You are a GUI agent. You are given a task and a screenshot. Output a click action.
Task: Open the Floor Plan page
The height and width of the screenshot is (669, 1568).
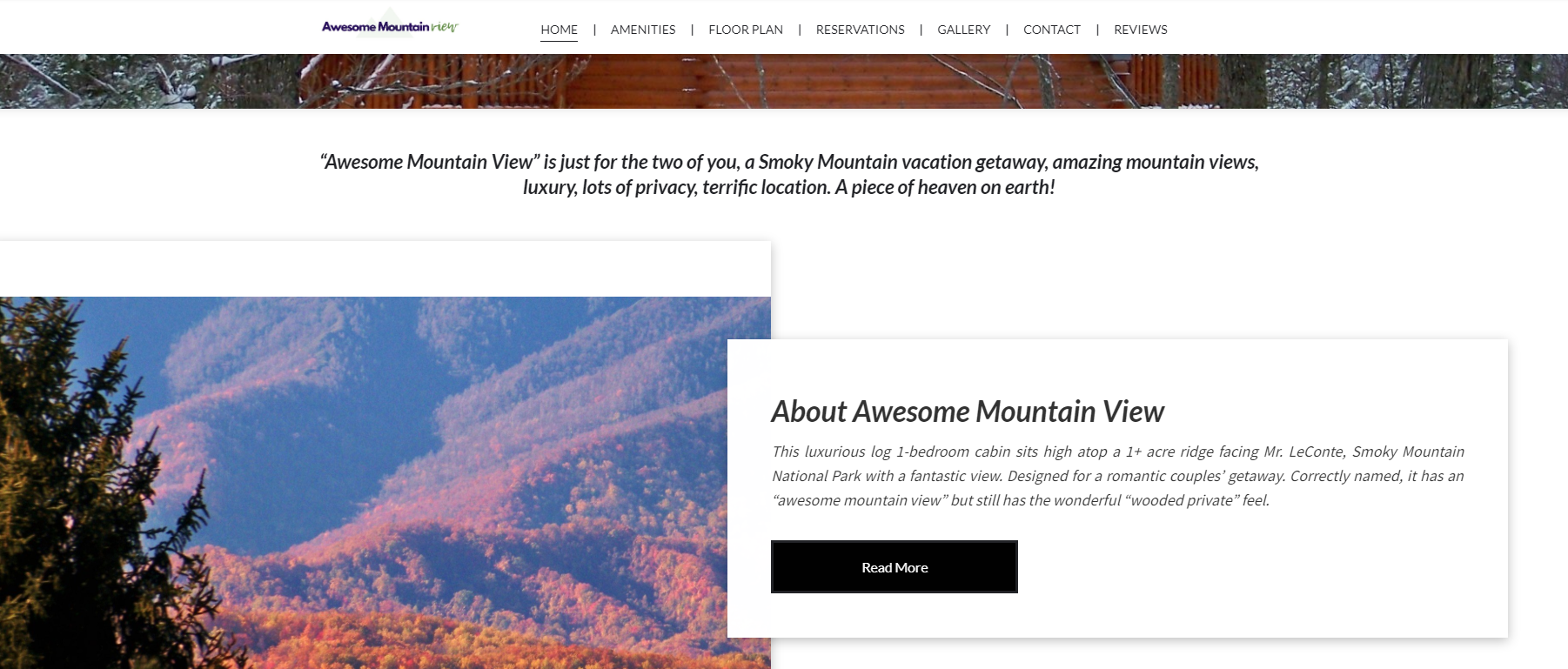point(746,30)
